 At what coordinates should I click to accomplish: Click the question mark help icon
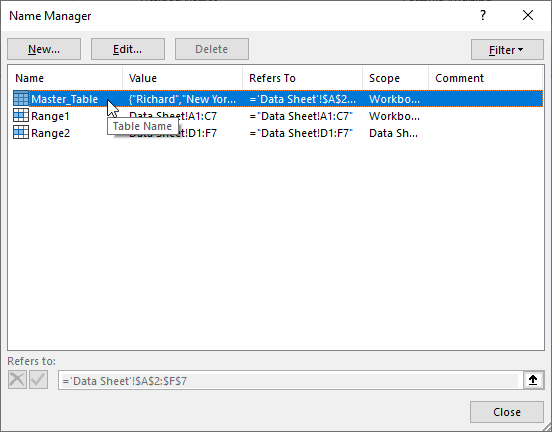[483, 15]
